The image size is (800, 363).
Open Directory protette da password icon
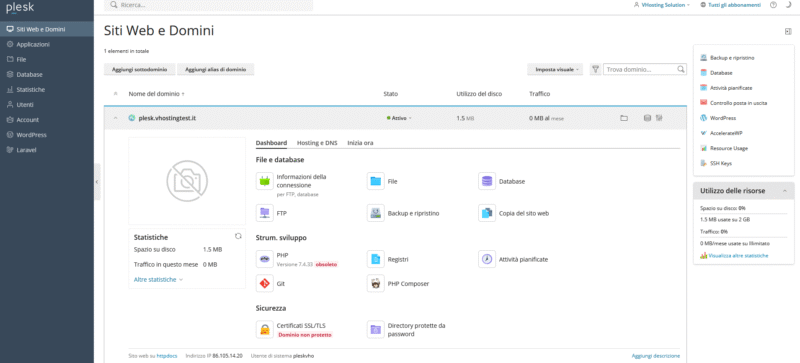click(x=376, y=329)
